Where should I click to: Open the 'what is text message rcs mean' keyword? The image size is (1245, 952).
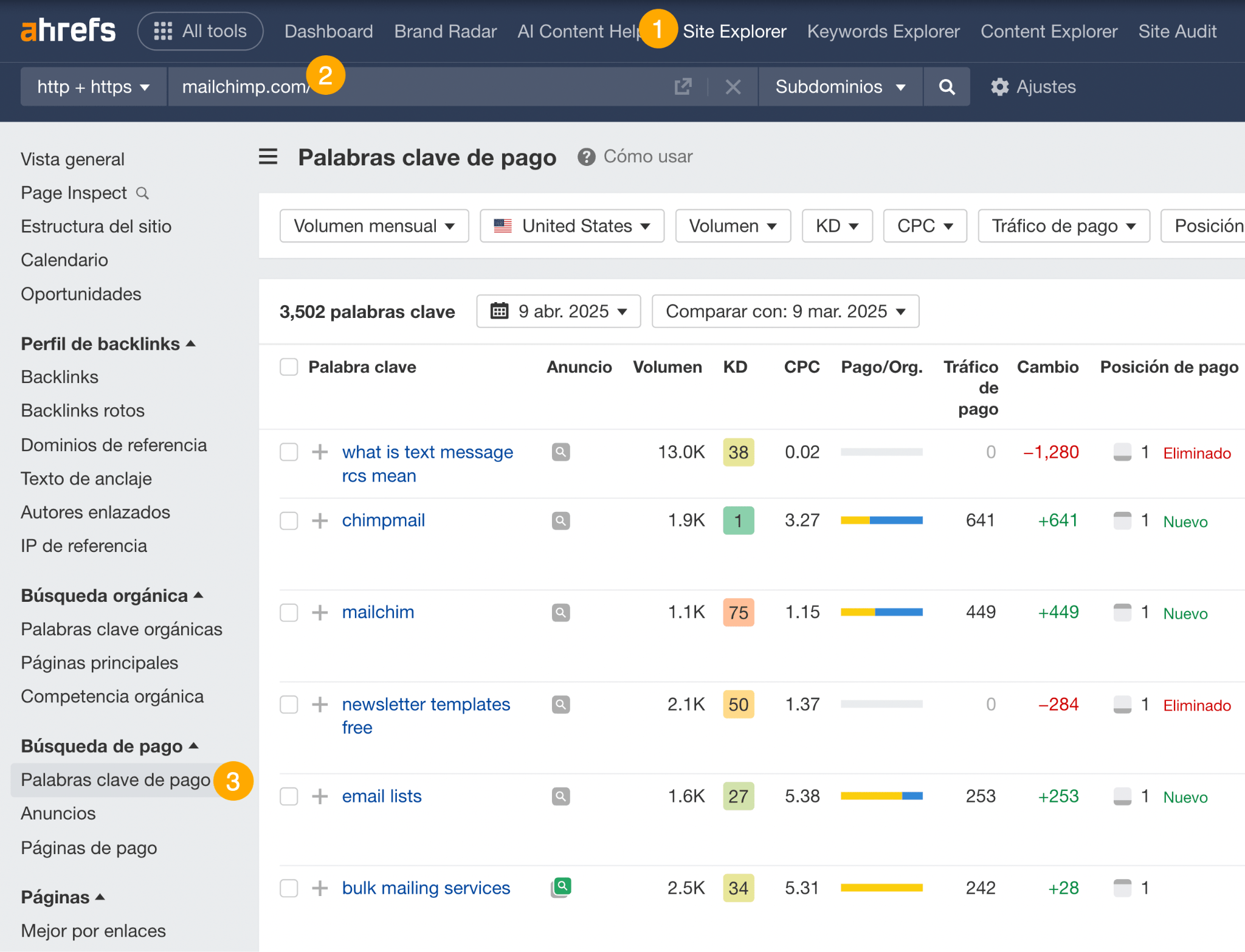(x=427, y=452)
